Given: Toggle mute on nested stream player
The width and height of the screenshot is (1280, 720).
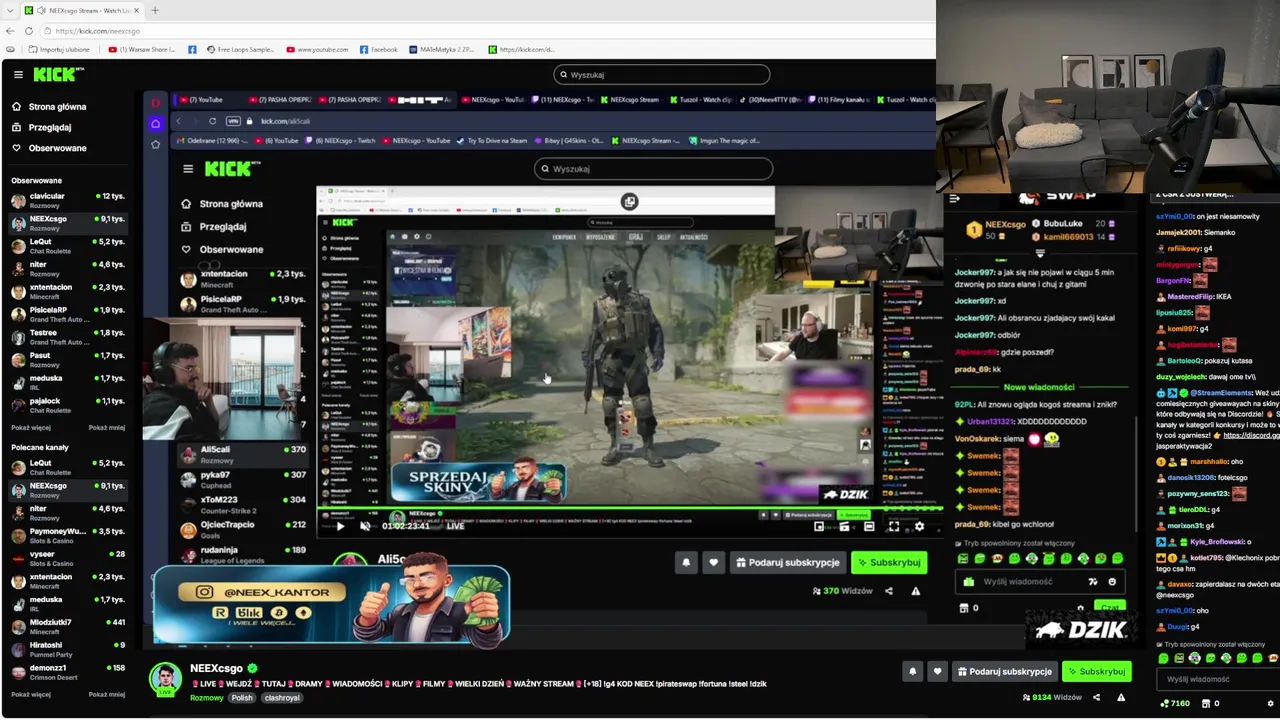Looking at the screenshot, I should (x=365, y=526).
